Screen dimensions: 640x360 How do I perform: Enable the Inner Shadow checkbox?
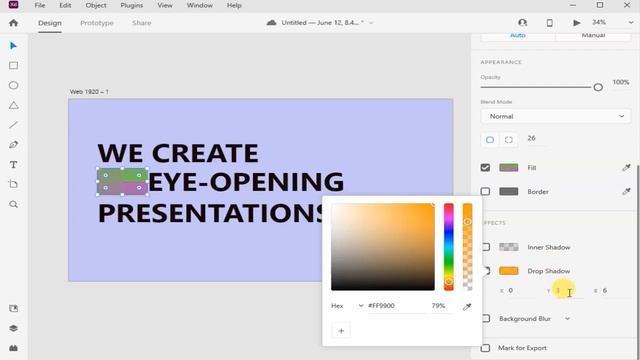click(486, 247)
